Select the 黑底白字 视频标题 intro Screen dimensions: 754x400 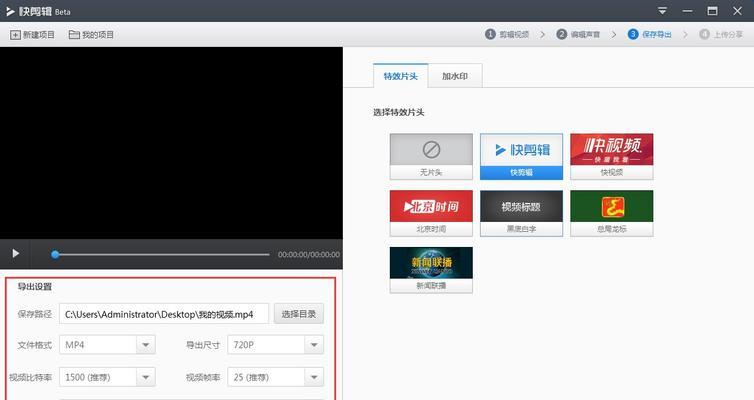[521, 213]
